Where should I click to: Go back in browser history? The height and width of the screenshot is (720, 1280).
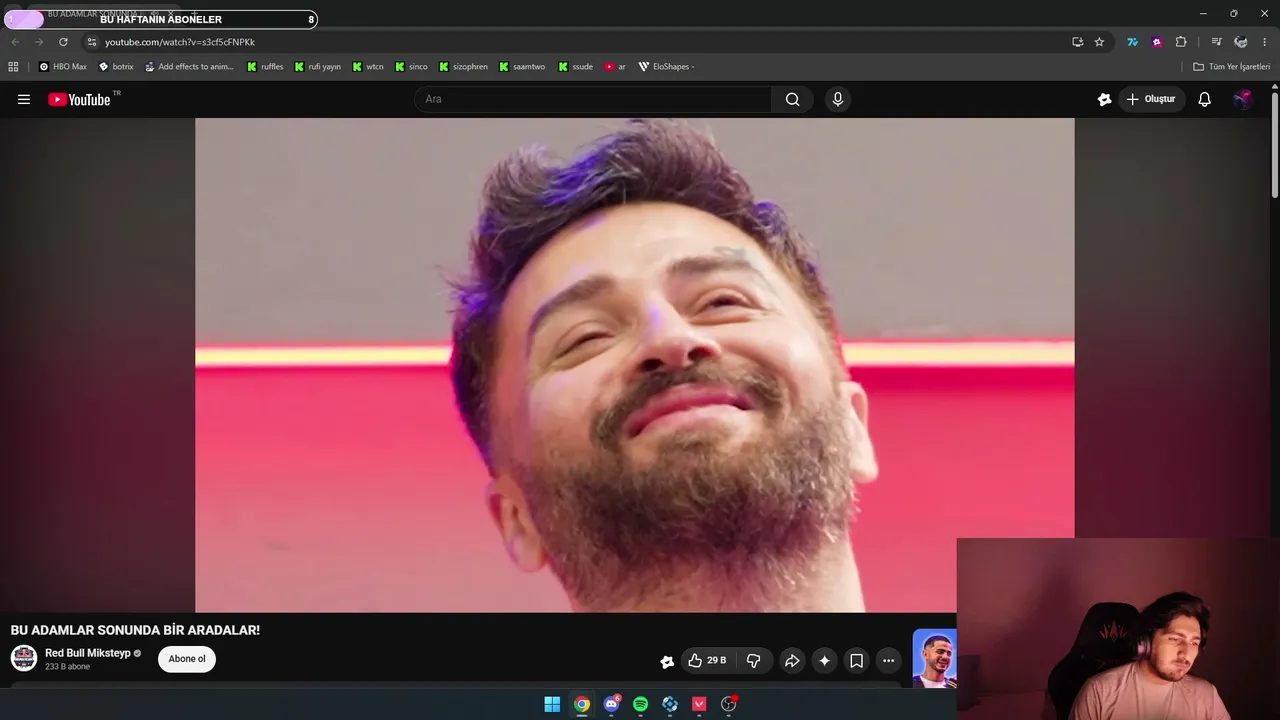pos(15,42)
